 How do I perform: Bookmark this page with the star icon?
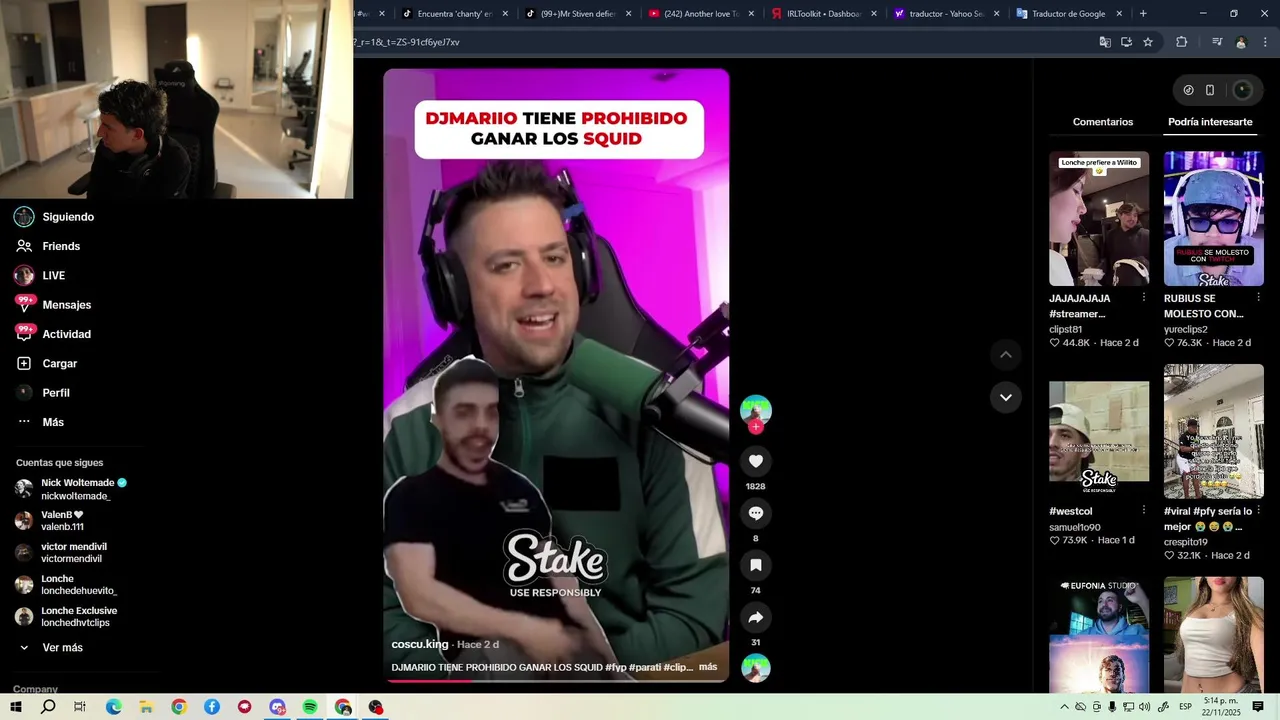pos(1148,42)
